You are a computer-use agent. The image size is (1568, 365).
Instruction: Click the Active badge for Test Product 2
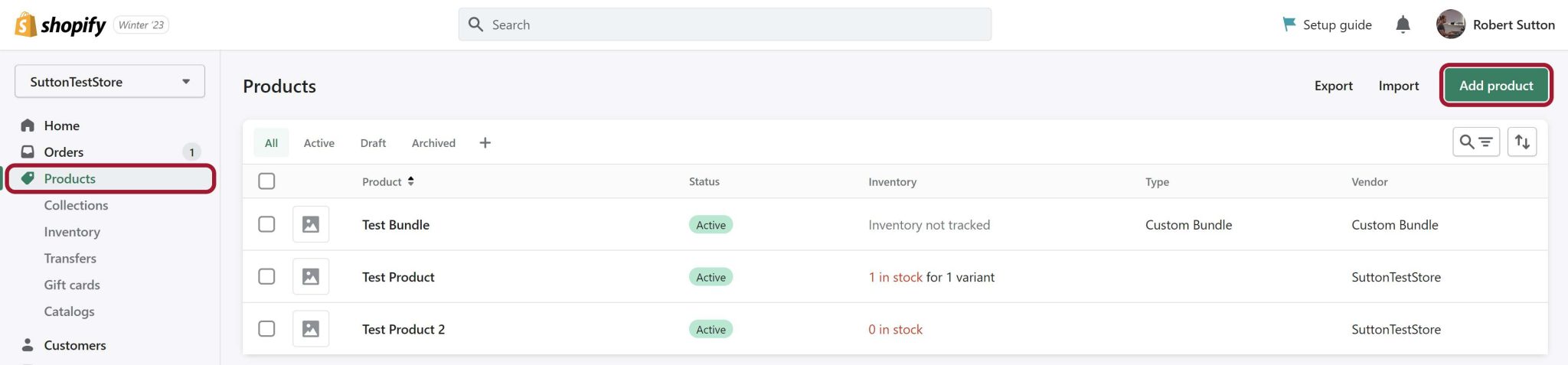710,329
